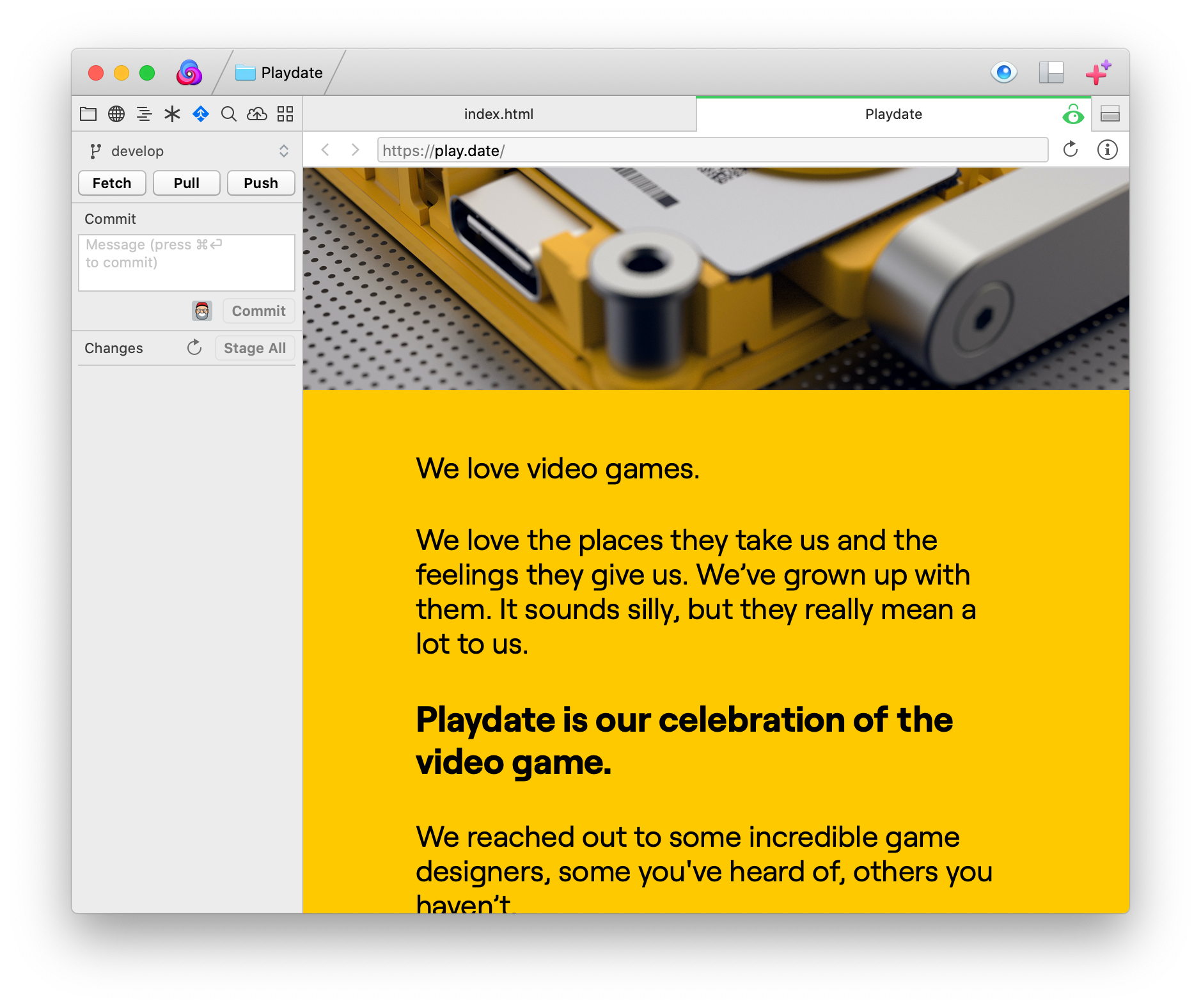Open the develop branch selector
This screenshot has height=1008, width=1201.
click(x=189, y=151)
